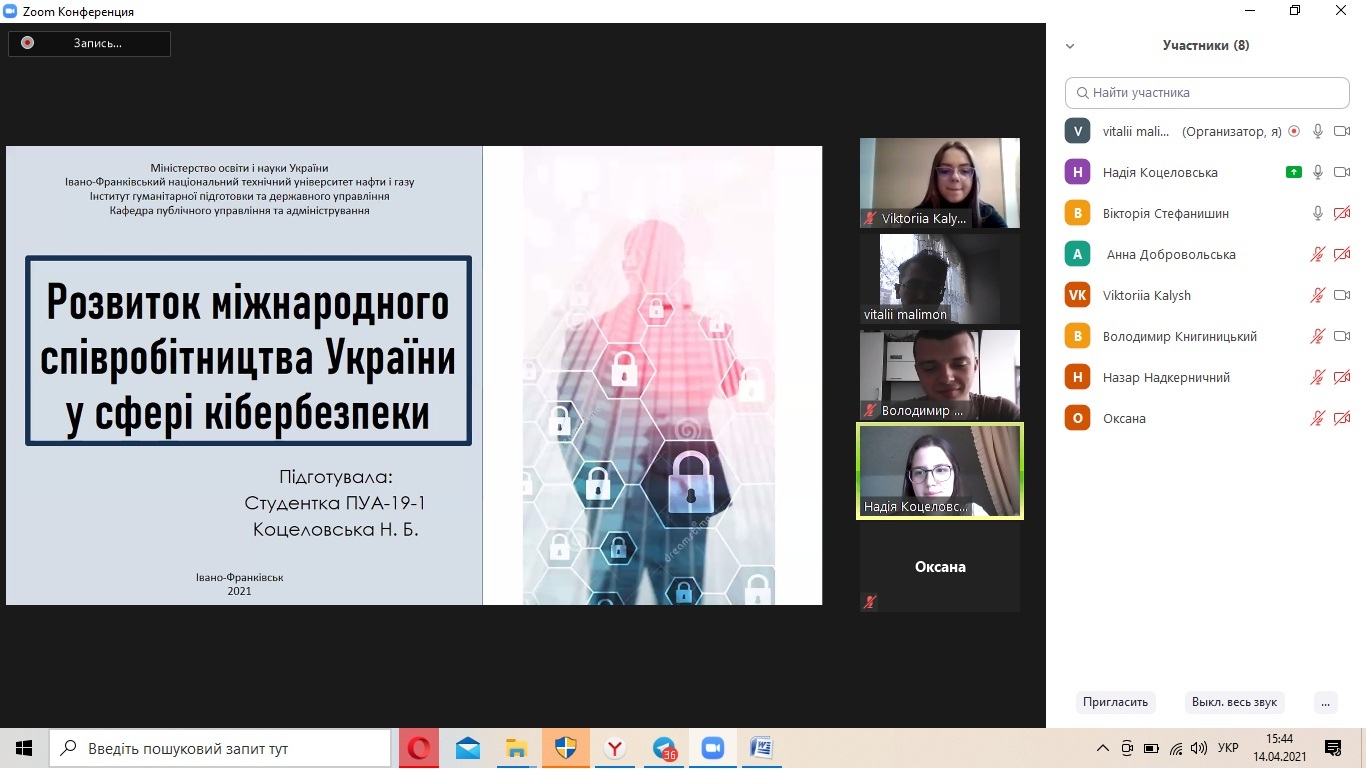This screenshot has width=1366, height=771.
Task: Click camera icon in Viktoriia Kalysh row
Action: click(x=1342, y=295)
